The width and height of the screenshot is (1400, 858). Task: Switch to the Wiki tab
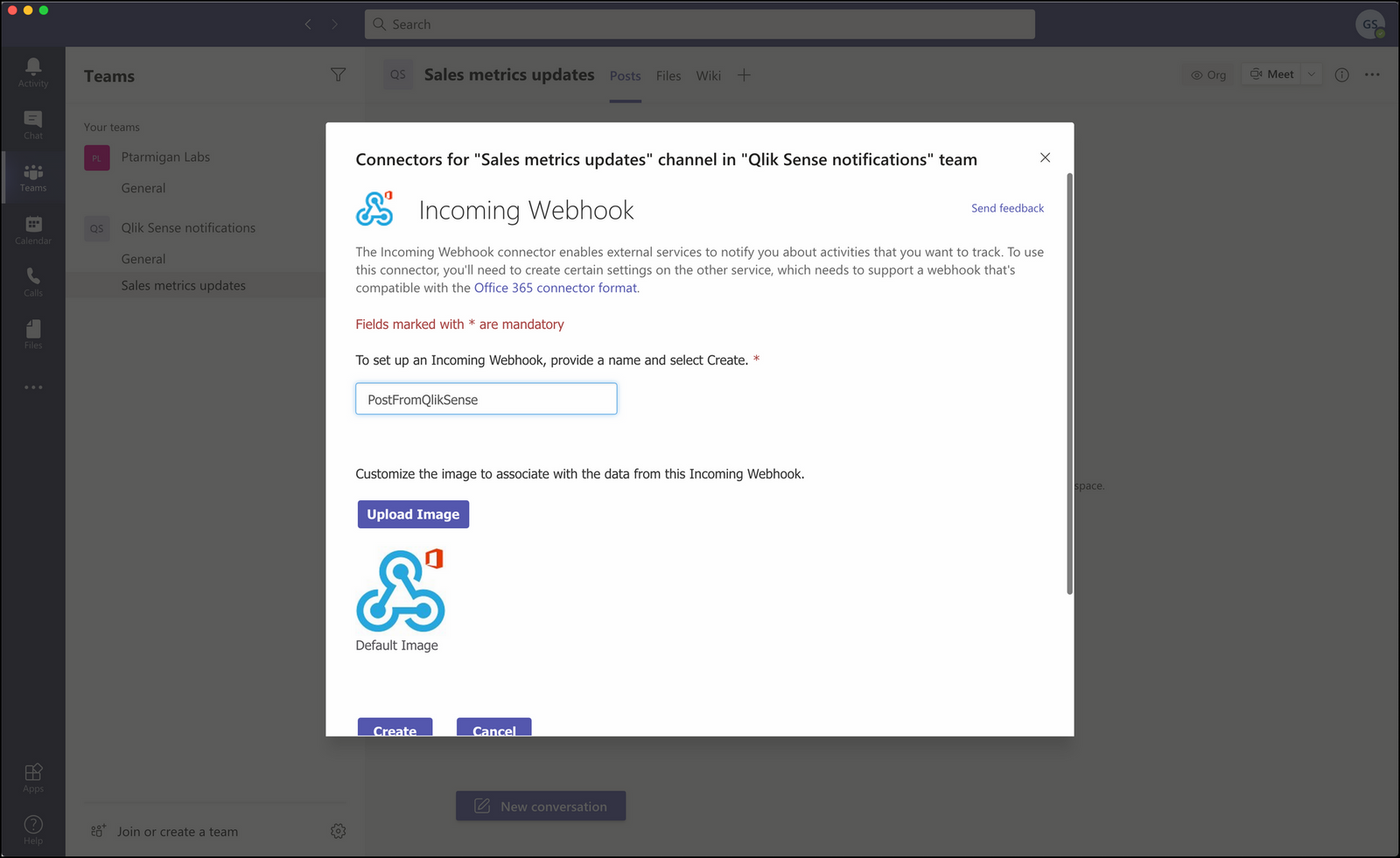coord(708,76)
